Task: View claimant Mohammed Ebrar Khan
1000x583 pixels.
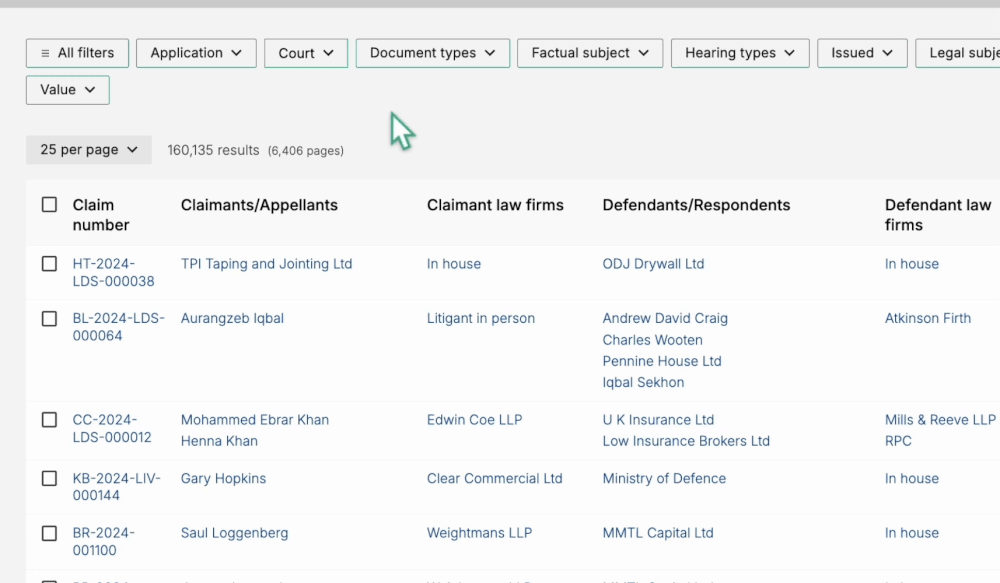Action: (x=255, y=420)
